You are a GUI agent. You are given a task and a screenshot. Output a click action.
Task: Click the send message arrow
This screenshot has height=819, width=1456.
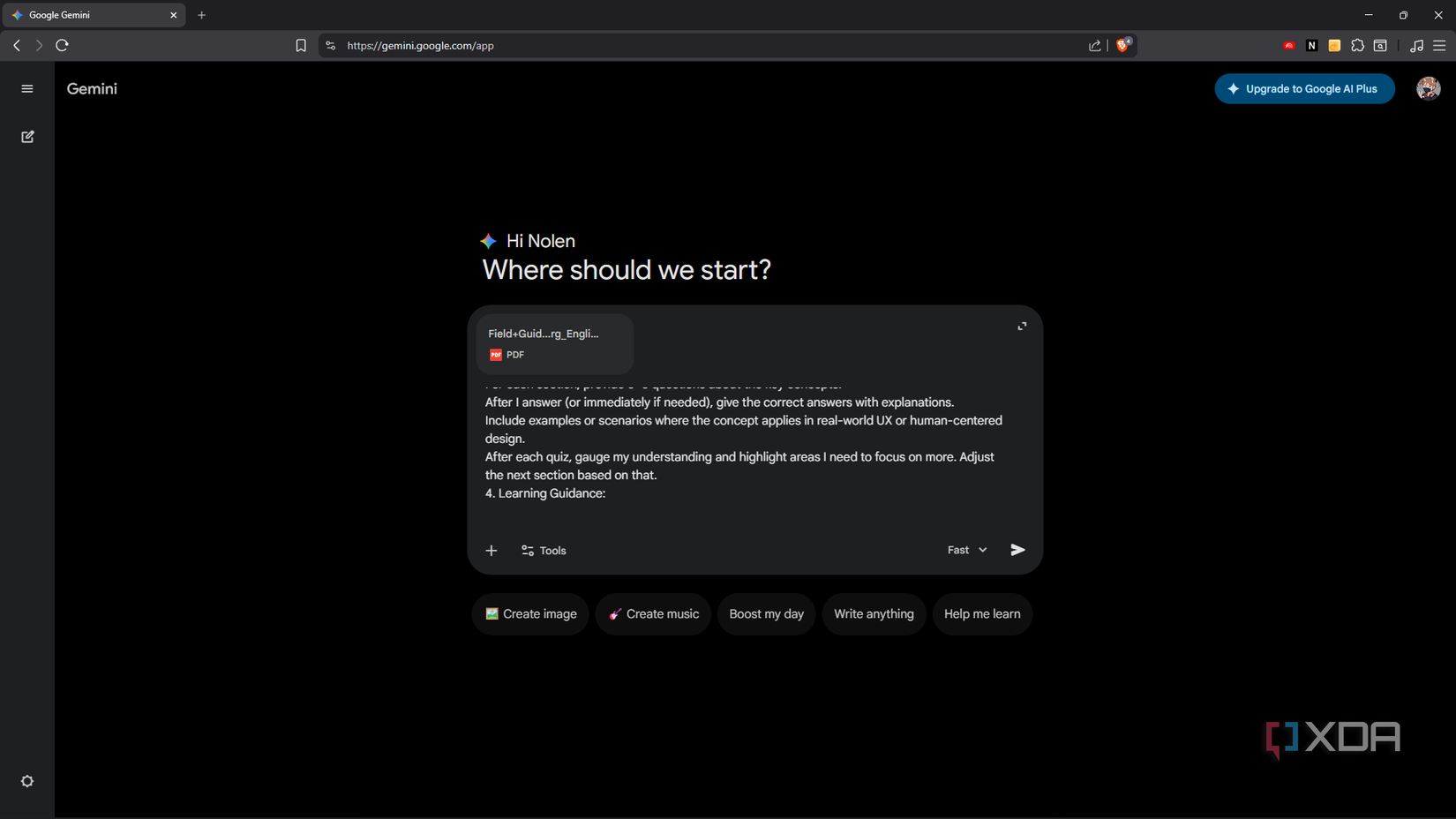coord(1017,550)
